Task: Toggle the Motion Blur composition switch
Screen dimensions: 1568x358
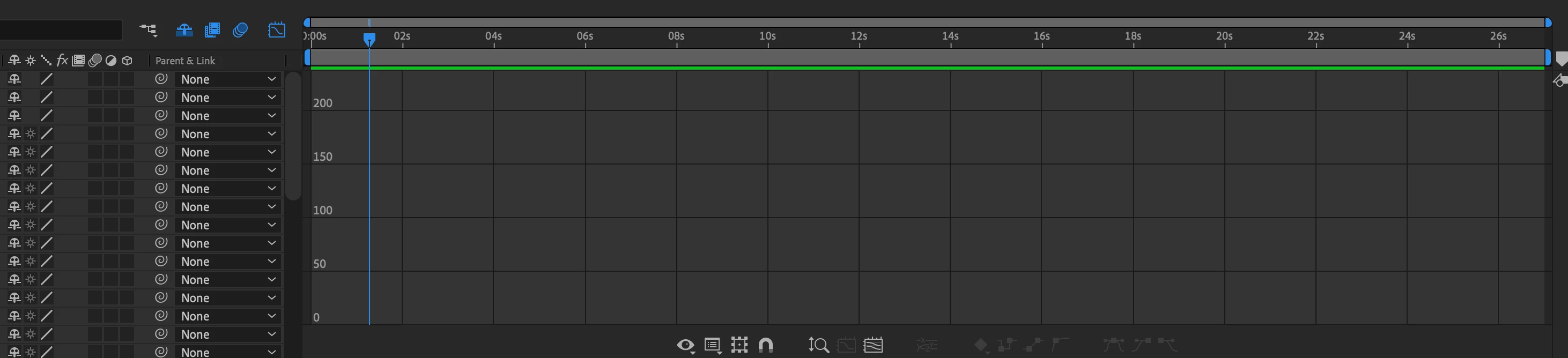Action: click(240, 30)
